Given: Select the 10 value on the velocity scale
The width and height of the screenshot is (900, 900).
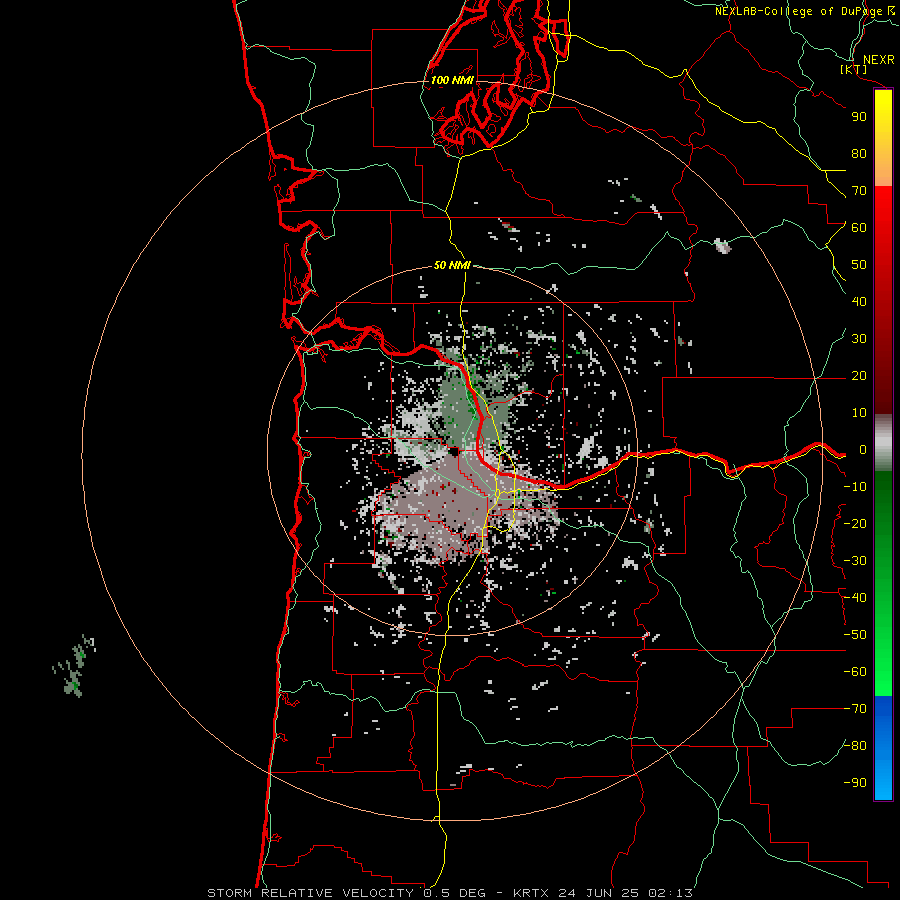Looking at the screenshot, I should pyautogui.click(x=859, y=413).
